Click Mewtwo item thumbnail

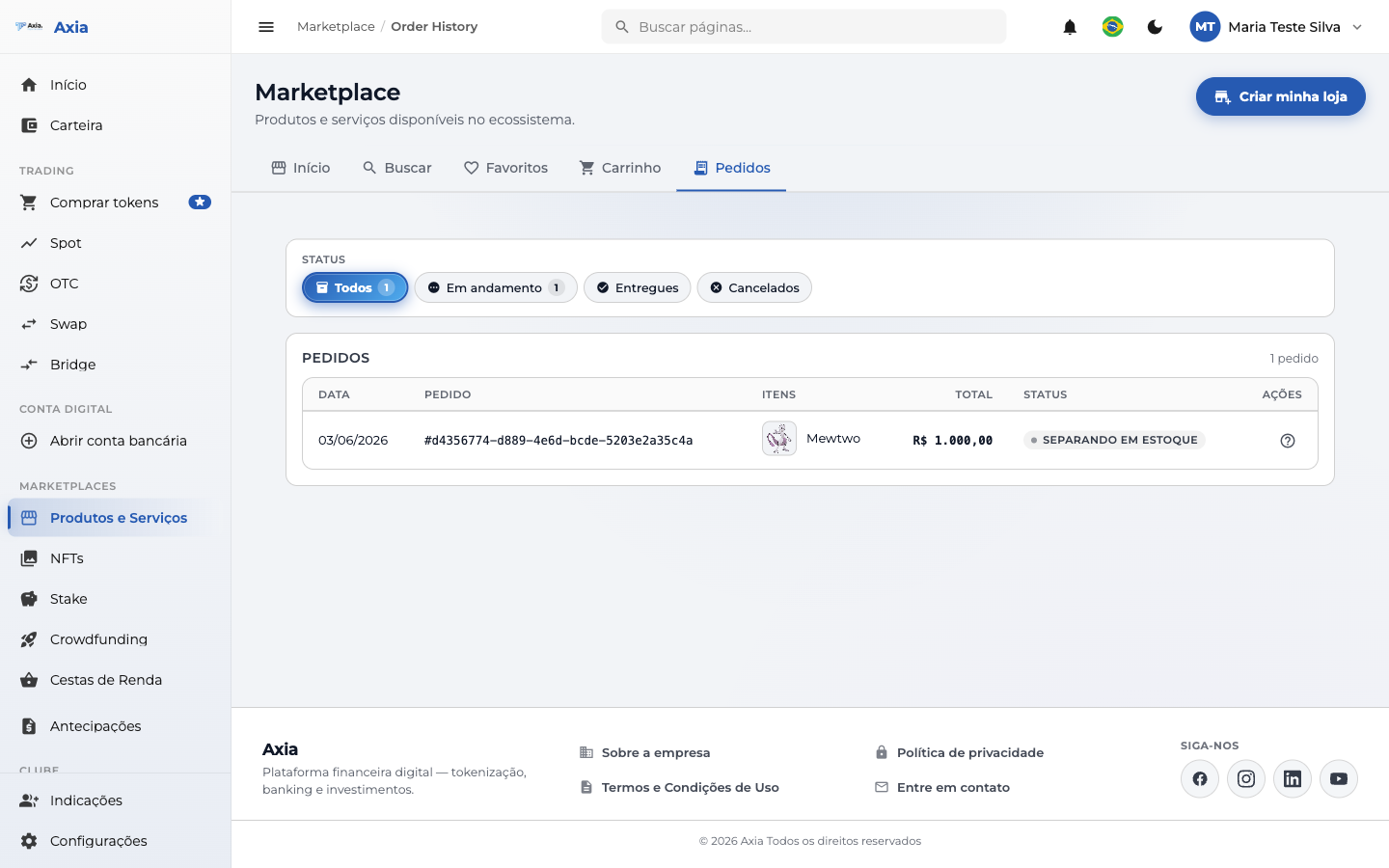coord(779,439)
